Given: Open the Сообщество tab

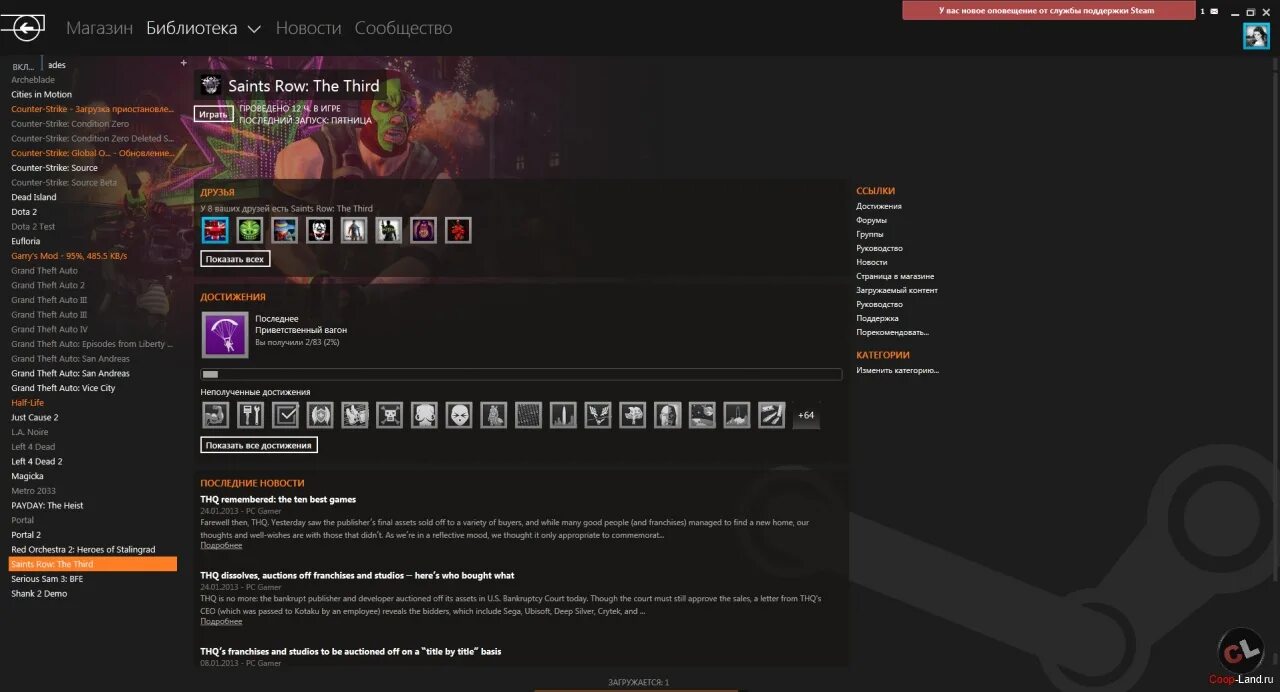Looking at the screenshot, I should [403, 28].
